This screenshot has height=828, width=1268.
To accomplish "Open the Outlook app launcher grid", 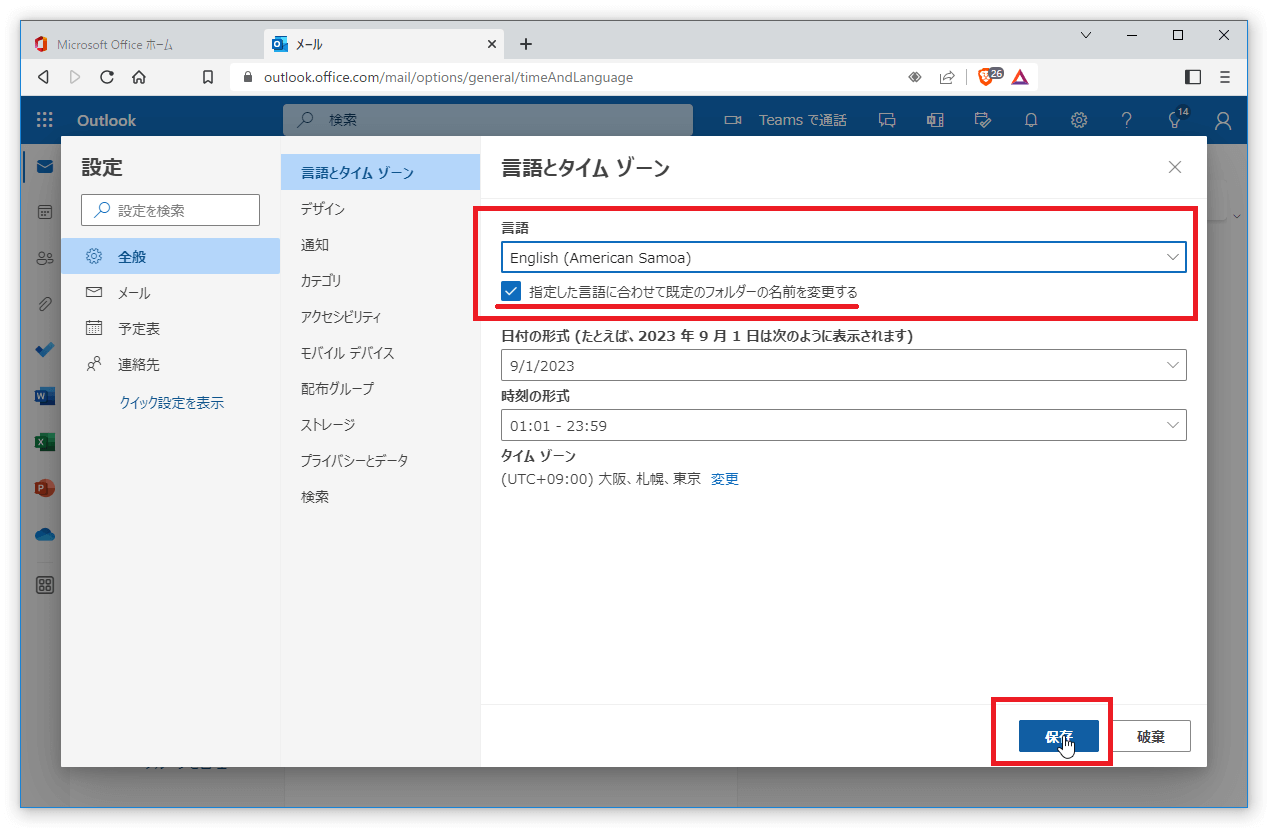I will tap(45, 120).
